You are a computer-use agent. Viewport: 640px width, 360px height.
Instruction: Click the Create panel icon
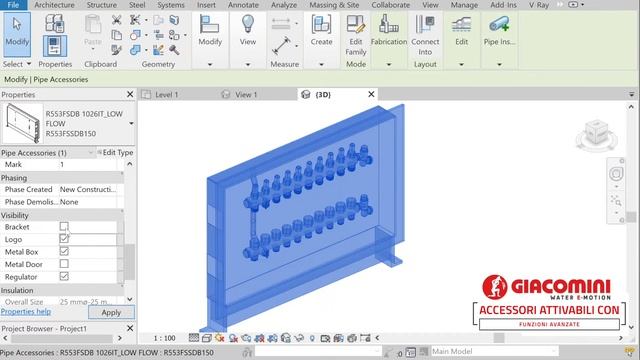321,24
